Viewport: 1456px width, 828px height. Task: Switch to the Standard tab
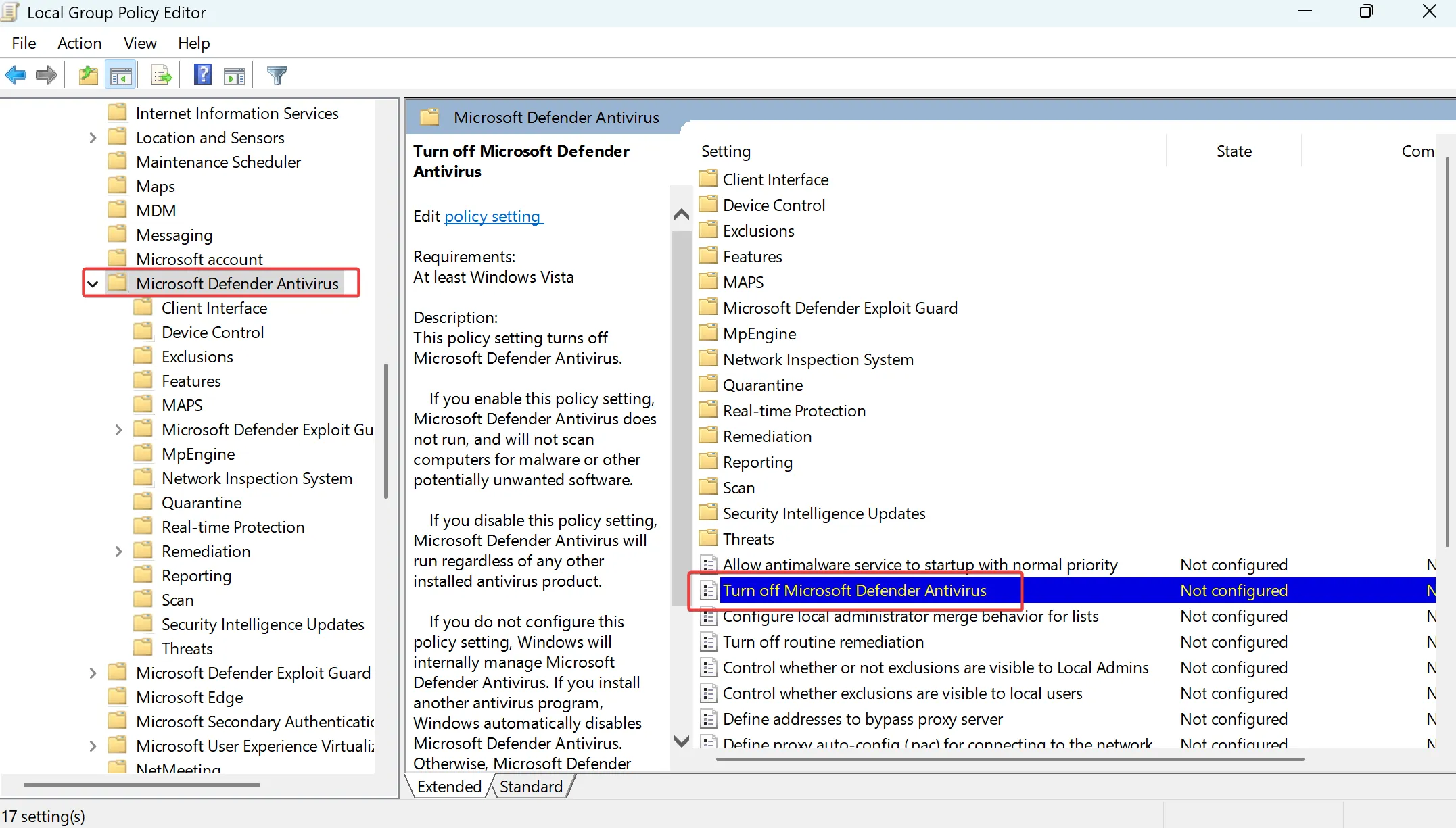coord(532,786)
